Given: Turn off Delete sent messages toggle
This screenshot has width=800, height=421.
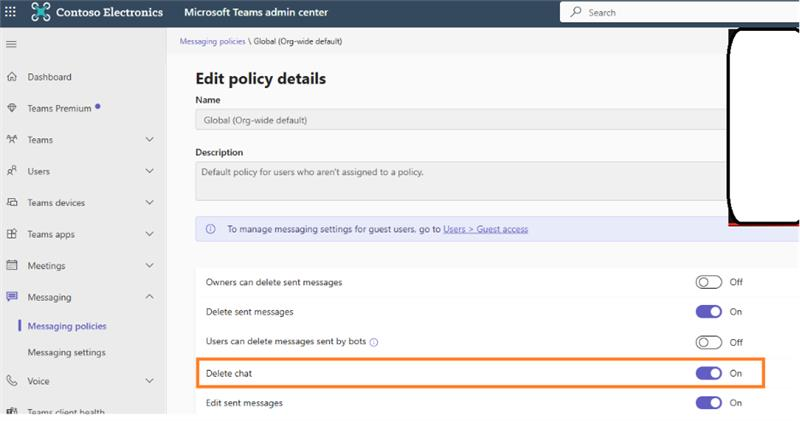Looking at the screenshot, I should 709,312.
